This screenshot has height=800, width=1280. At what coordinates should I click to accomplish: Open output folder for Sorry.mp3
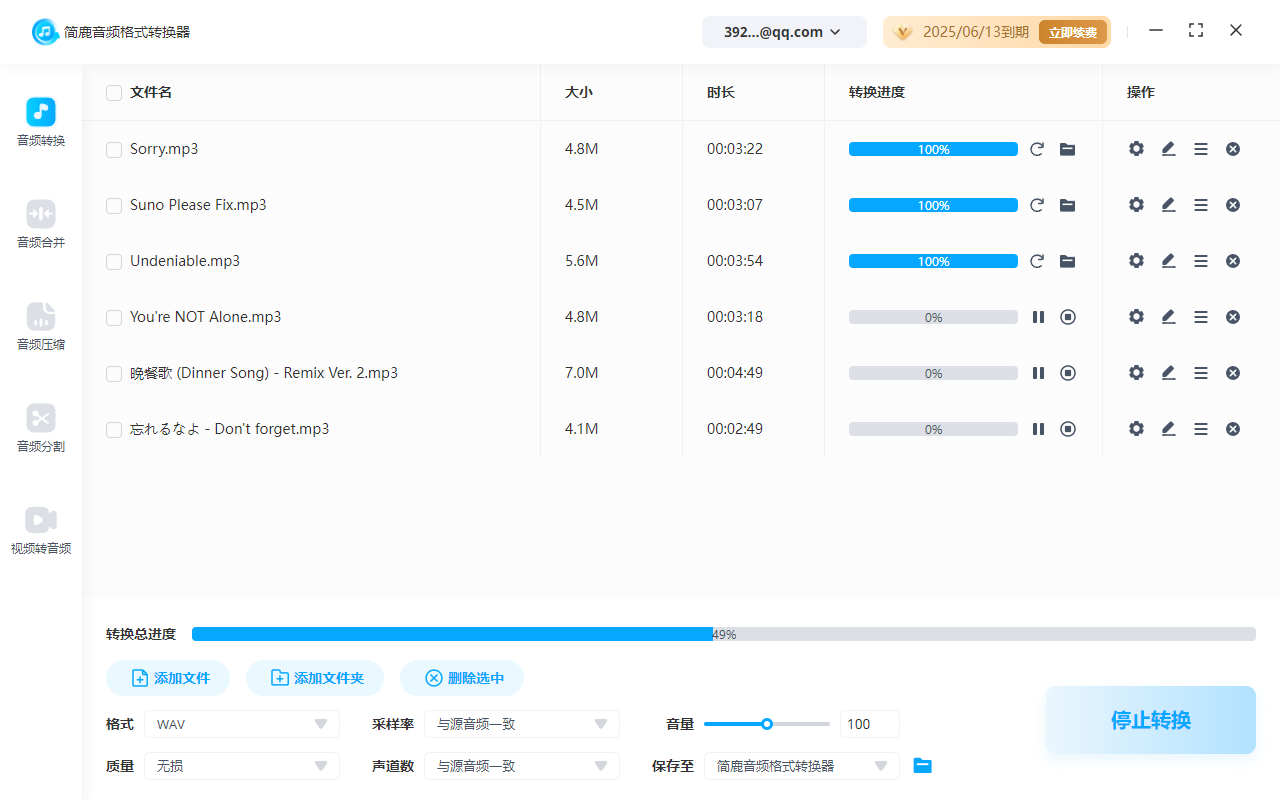(1067, 148)
